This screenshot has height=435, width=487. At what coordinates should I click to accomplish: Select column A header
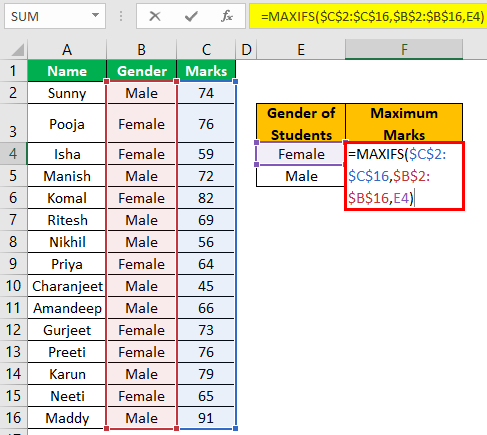point(67,50)
